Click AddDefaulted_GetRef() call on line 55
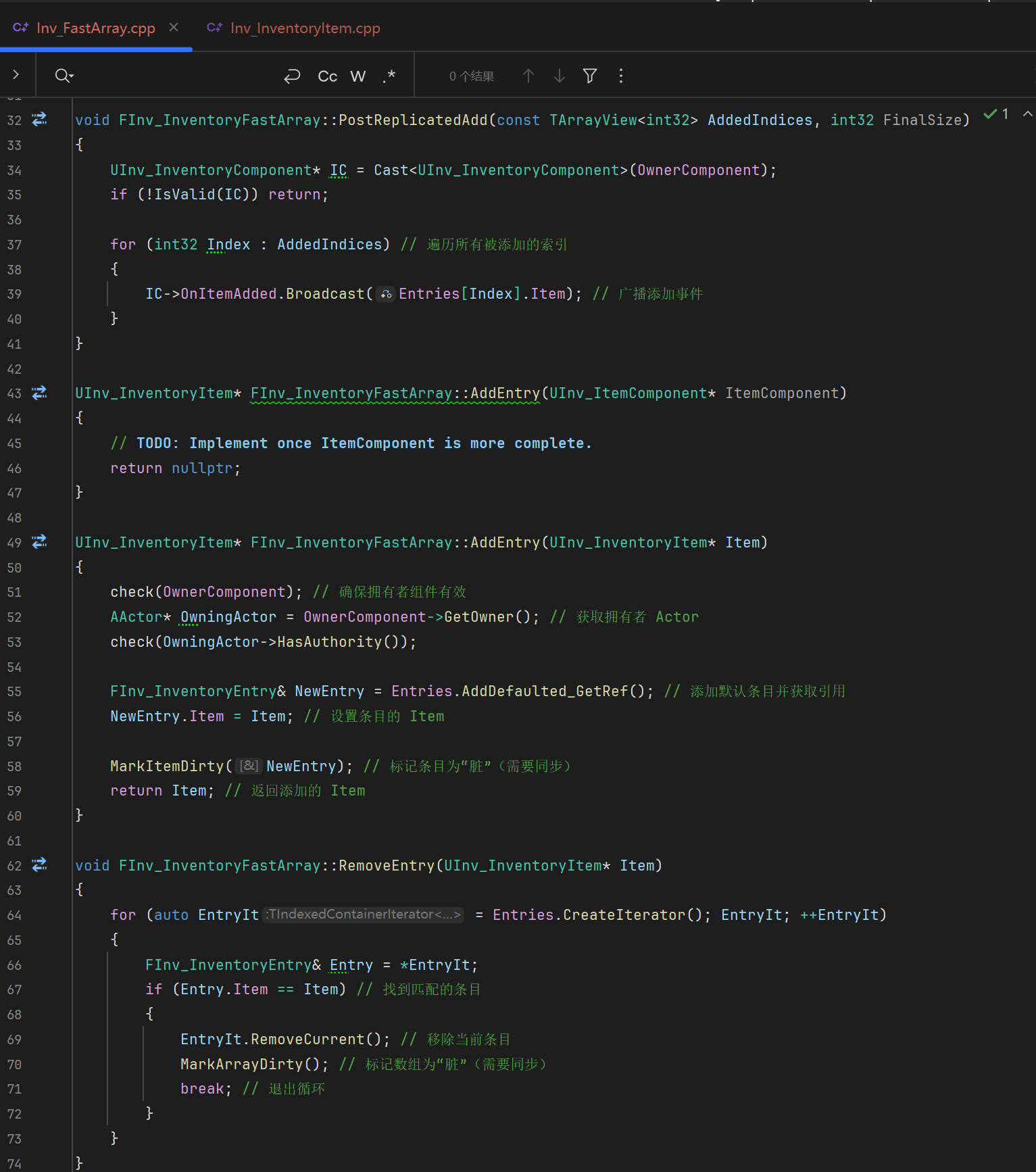The image size is (1036, 1172). click(558, 691)
